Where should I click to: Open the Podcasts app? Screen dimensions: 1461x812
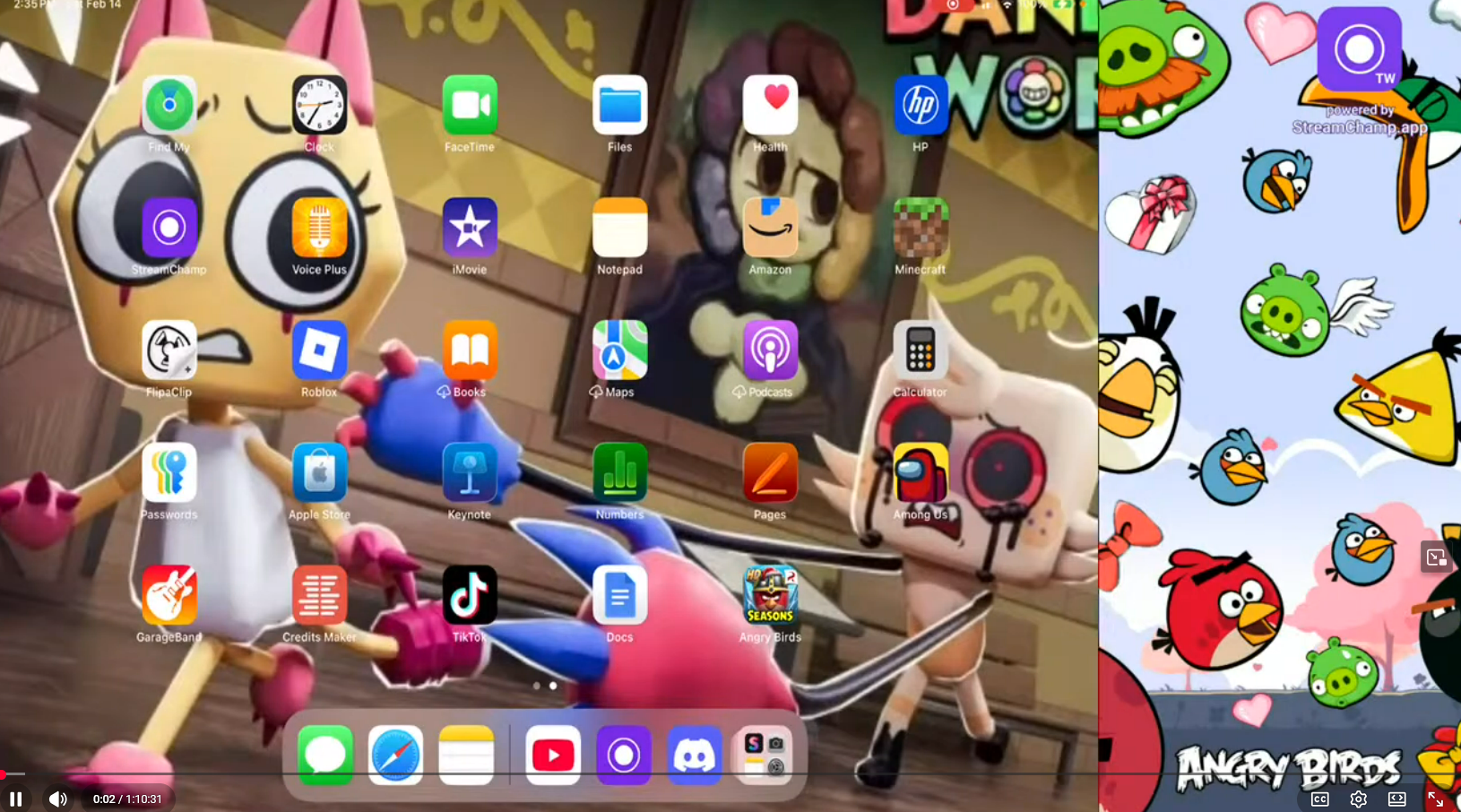coord(770,350)
